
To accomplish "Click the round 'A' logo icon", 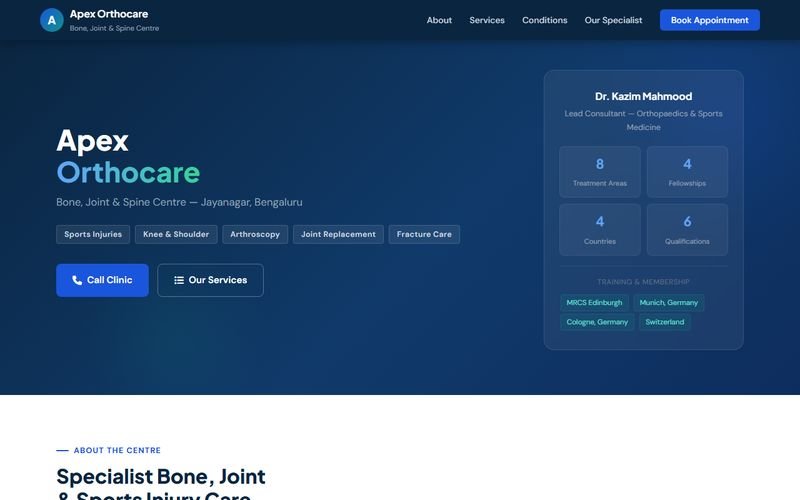I will point(52,20).
